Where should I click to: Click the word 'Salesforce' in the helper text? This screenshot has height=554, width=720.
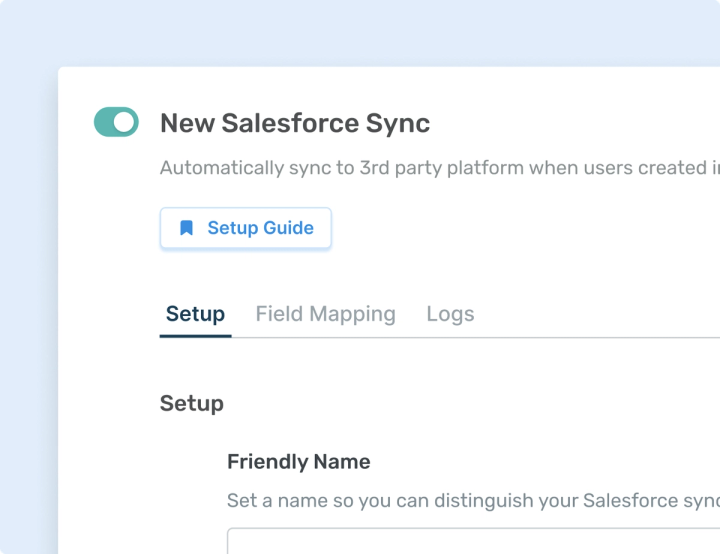[x=630, y=500]
